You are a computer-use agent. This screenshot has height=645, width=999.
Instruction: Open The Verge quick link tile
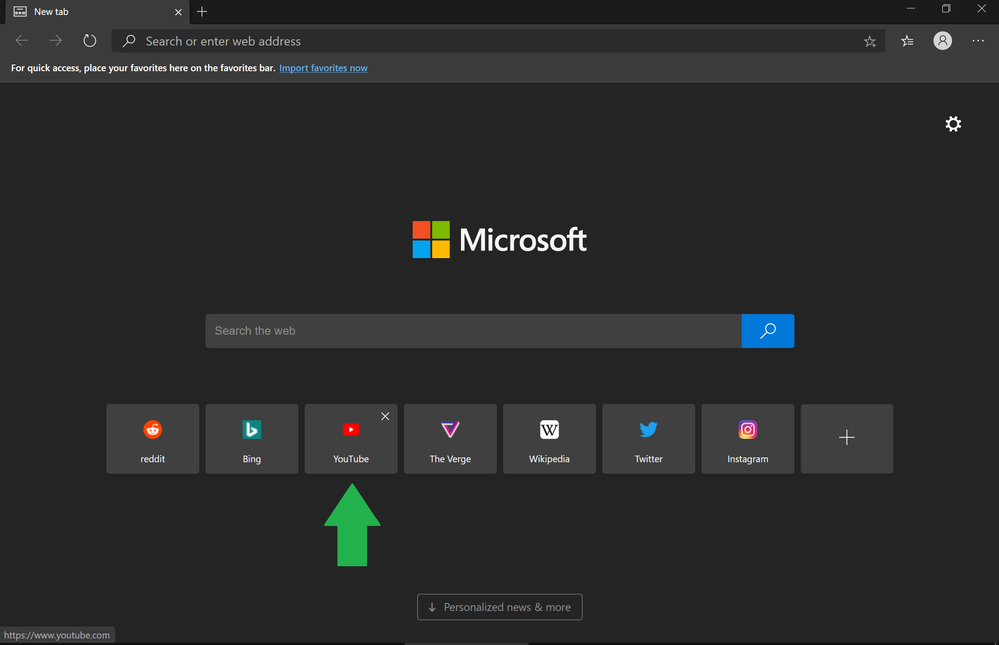point(450,438)
